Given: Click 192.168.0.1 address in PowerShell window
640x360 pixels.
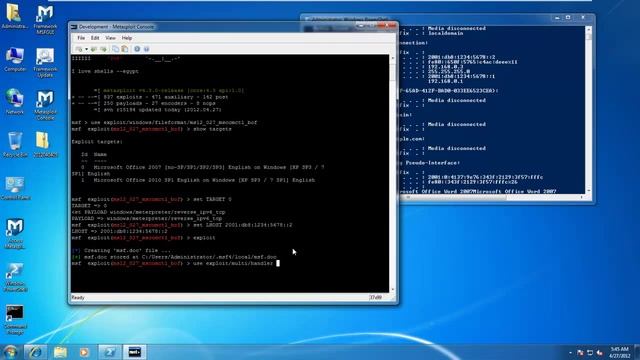Looking at the screenshot, I should point(445,81).
